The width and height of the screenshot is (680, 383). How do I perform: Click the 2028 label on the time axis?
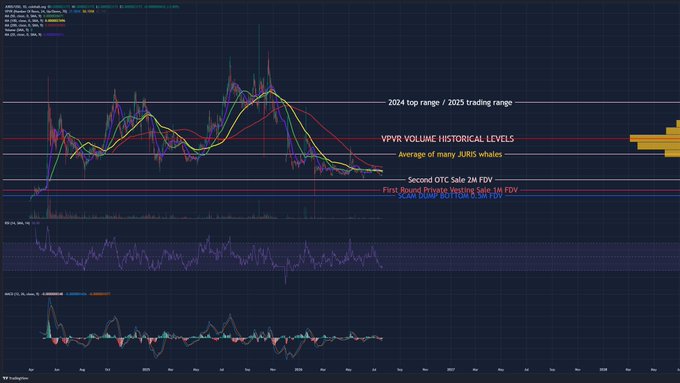coord(603,370)
